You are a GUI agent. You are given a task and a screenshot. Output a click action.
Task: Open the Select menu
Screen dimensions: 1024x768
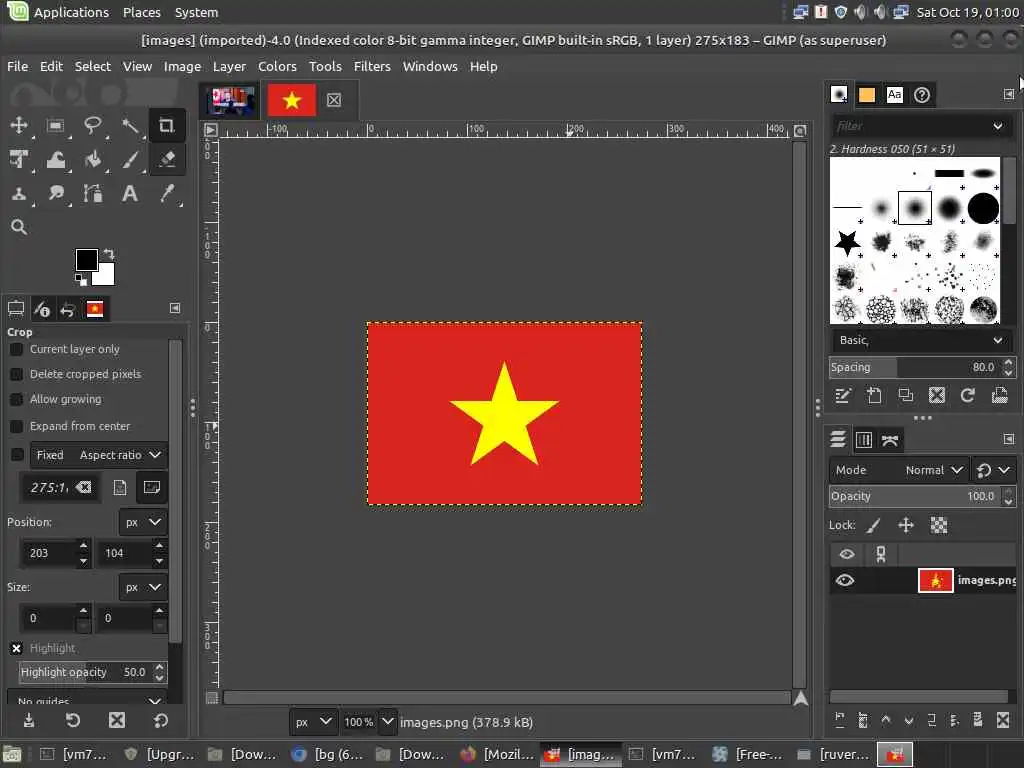93,67
